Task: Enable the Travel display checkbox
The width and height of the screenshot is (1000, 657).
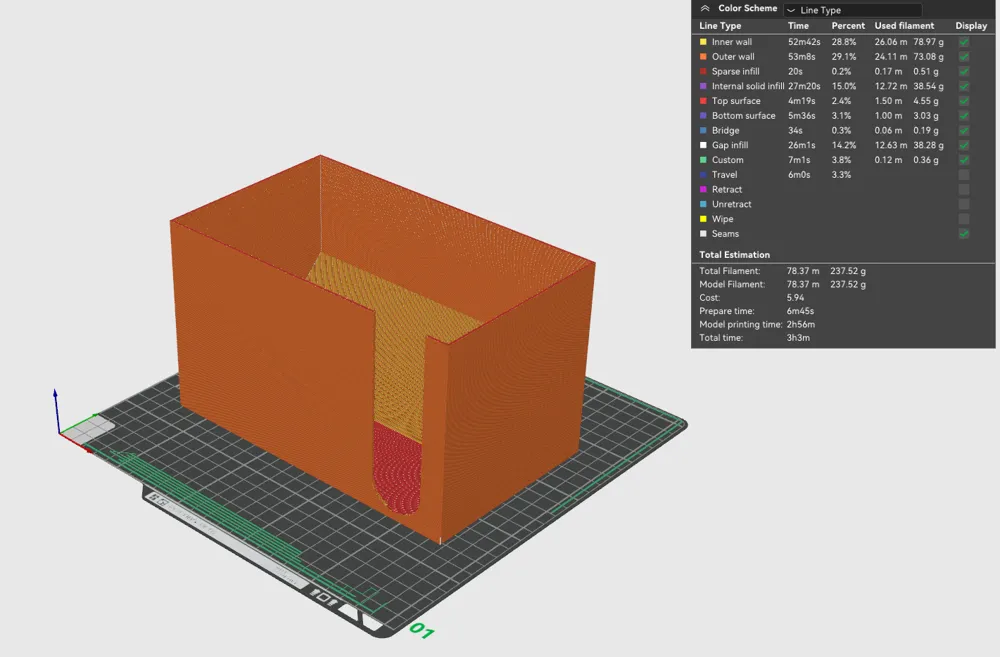Action: click(963, 174)
